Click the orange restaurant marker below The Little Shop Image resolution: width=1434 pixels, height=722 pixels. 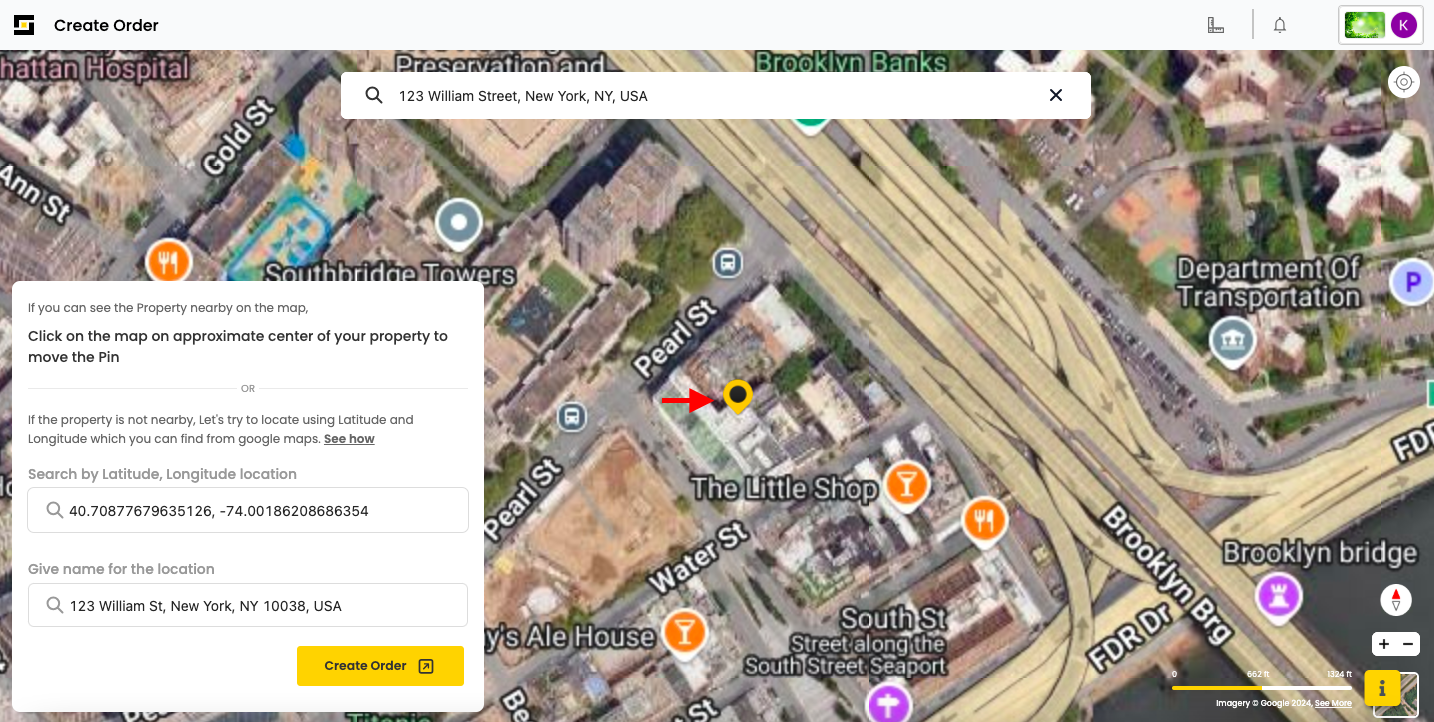click(984, 520)
